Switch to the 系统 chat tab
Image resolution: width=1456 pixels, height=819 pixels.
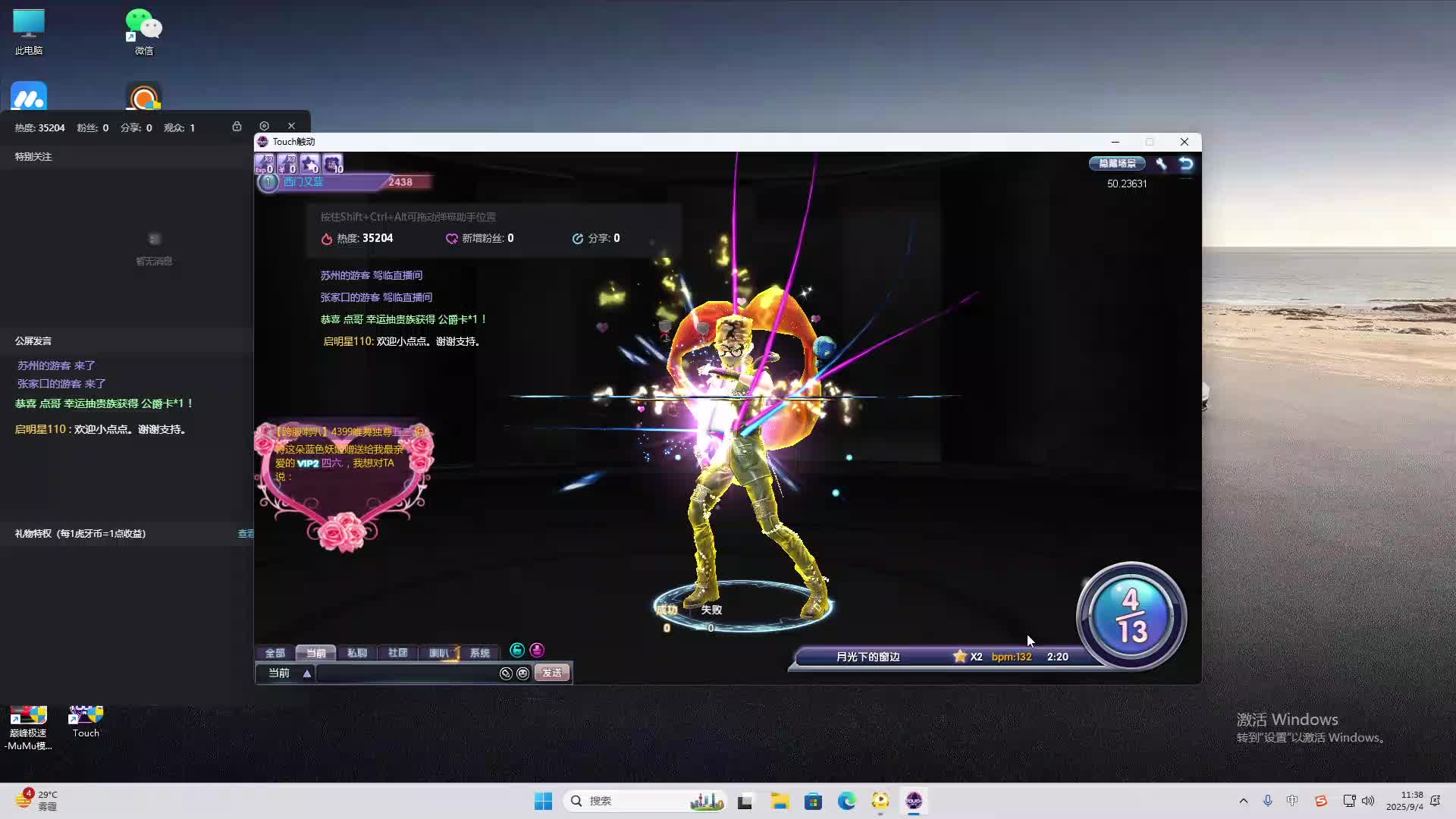click(x=479, y=653)
